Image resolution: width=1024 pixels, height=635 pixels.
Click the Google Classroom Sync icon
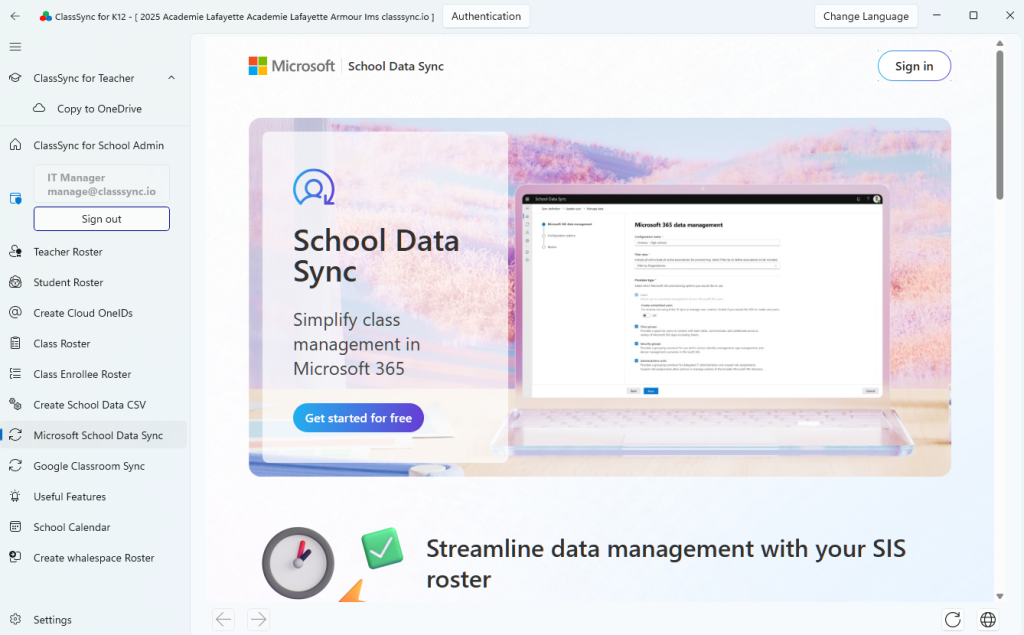click(x=15, y=466)
